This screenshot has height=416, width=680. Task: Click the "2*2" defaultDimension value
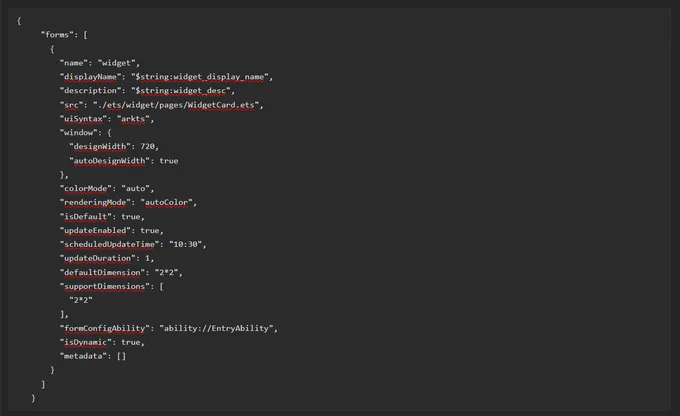(x=167, y=272)
